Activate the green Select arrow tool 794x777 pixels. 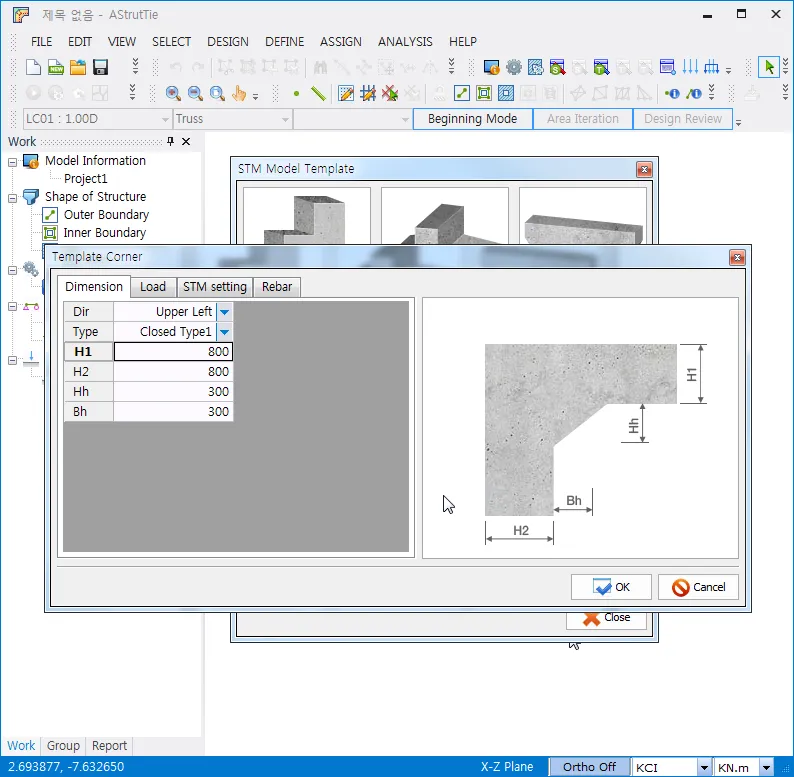point(769,67)
